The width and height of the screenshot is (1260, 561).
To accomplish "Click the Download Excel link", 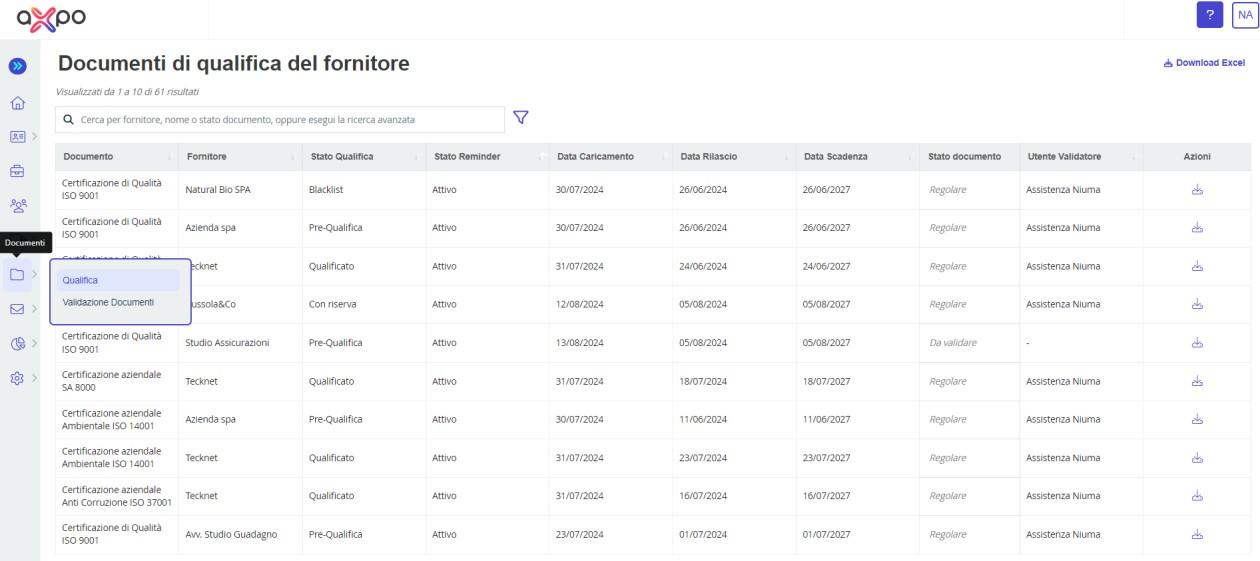I will [x=1204, y=63].
